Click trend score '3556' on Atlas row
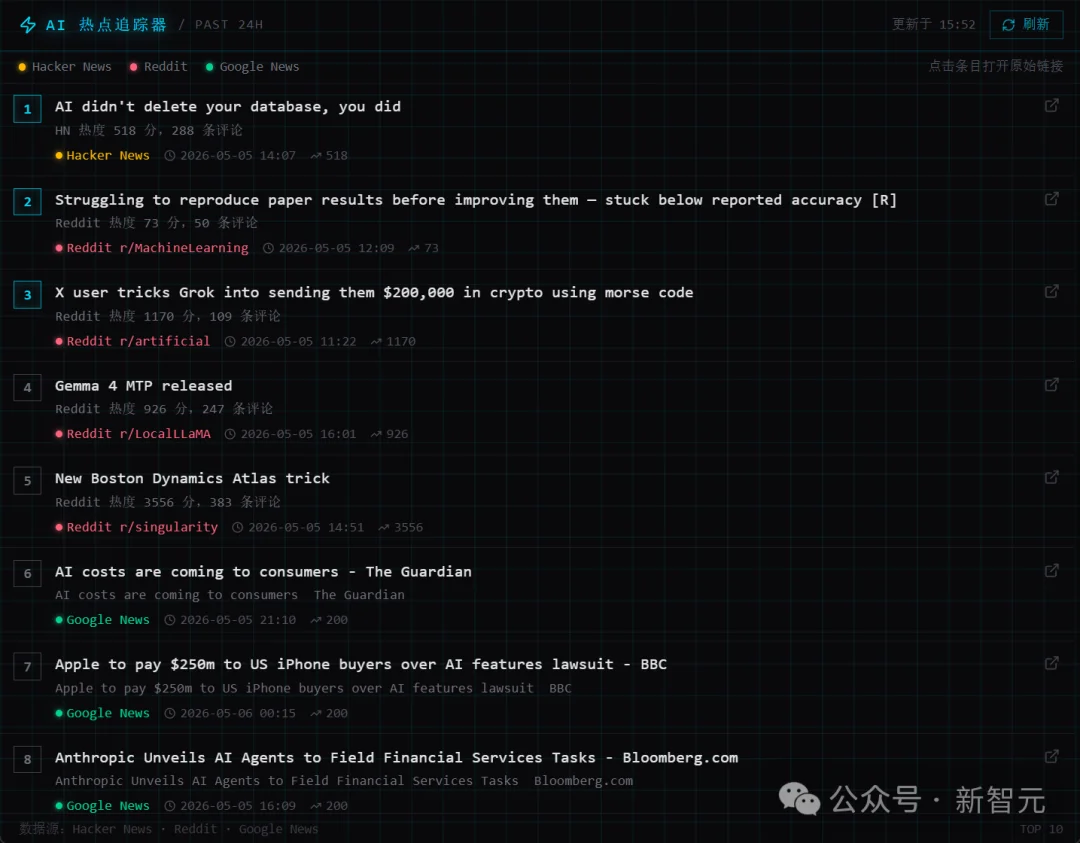The height and width of the screenshot is (843, 1080). 401,527
